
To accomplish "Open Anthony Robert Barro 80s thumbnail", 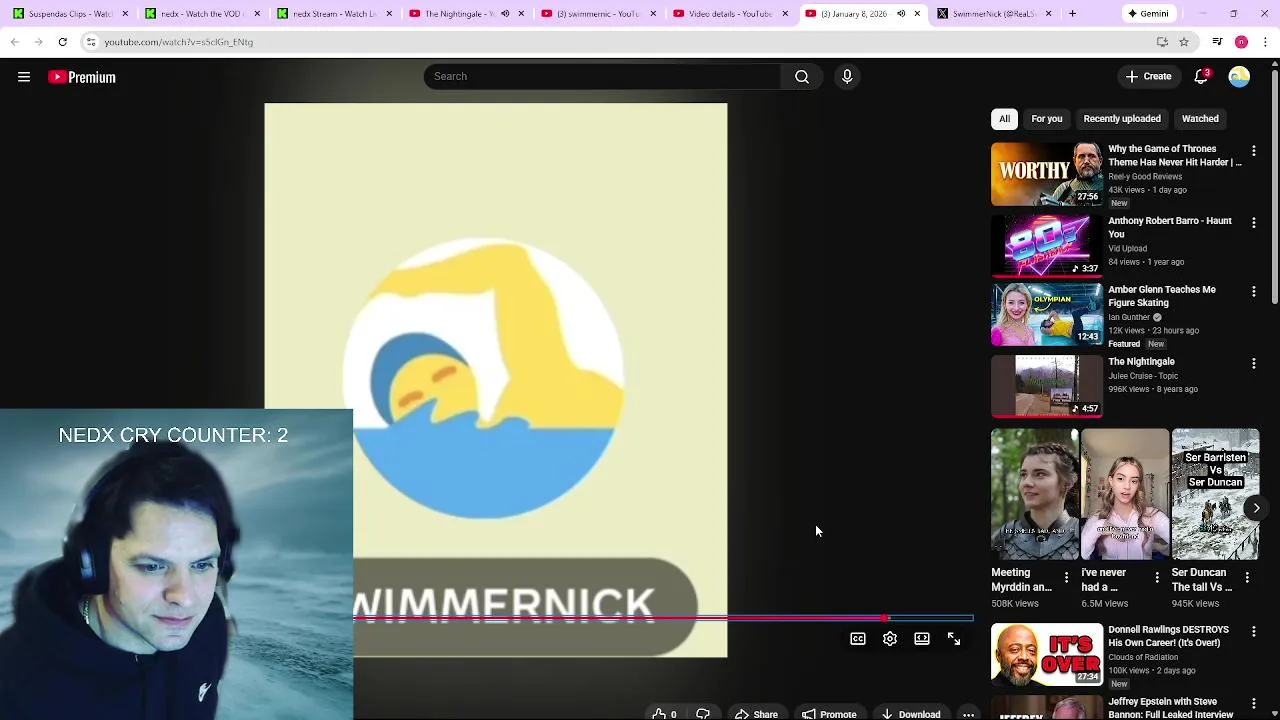I will tap(1047, 246).
